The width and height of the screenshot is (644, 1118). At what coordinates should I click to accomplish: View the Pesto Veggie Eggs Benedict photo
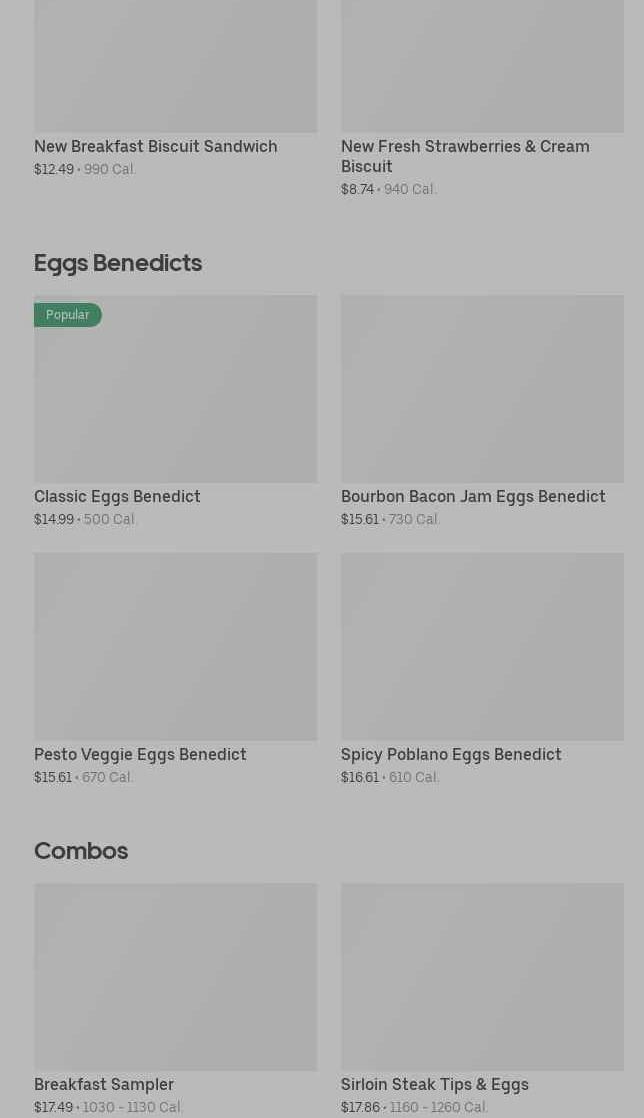175,646
